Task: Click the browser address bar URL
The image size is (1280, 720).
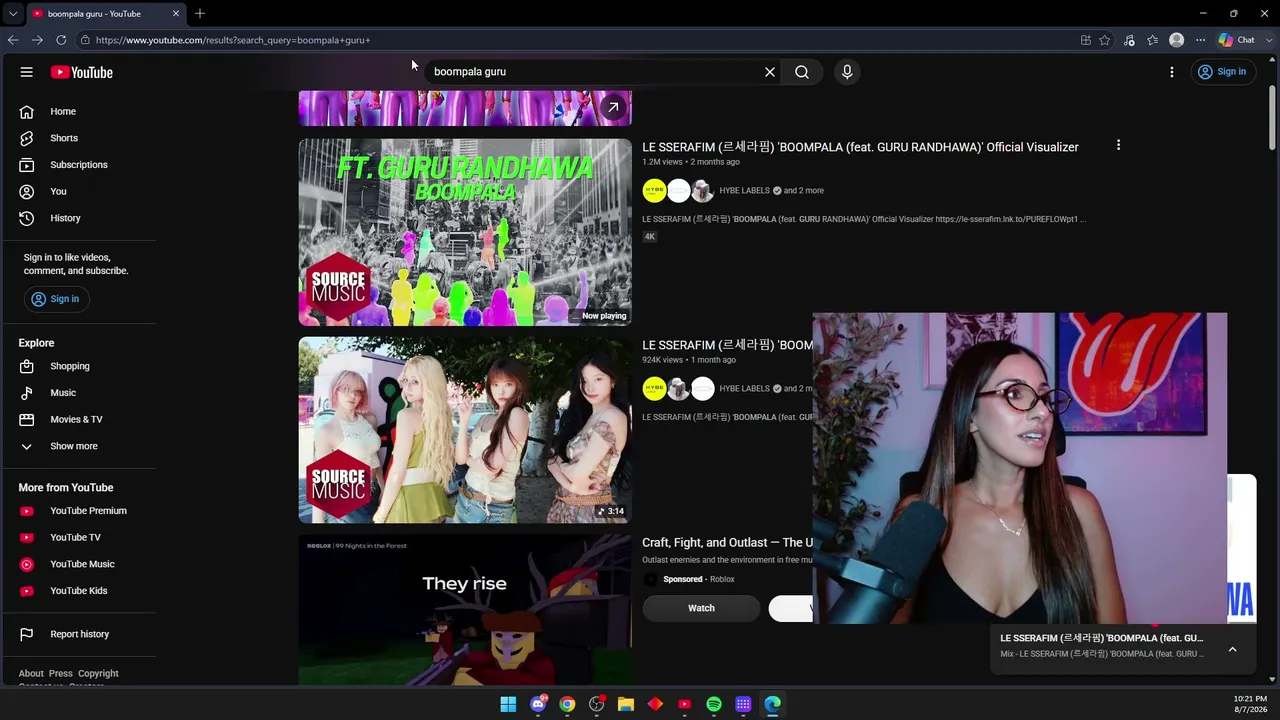Action: (233, 40)
